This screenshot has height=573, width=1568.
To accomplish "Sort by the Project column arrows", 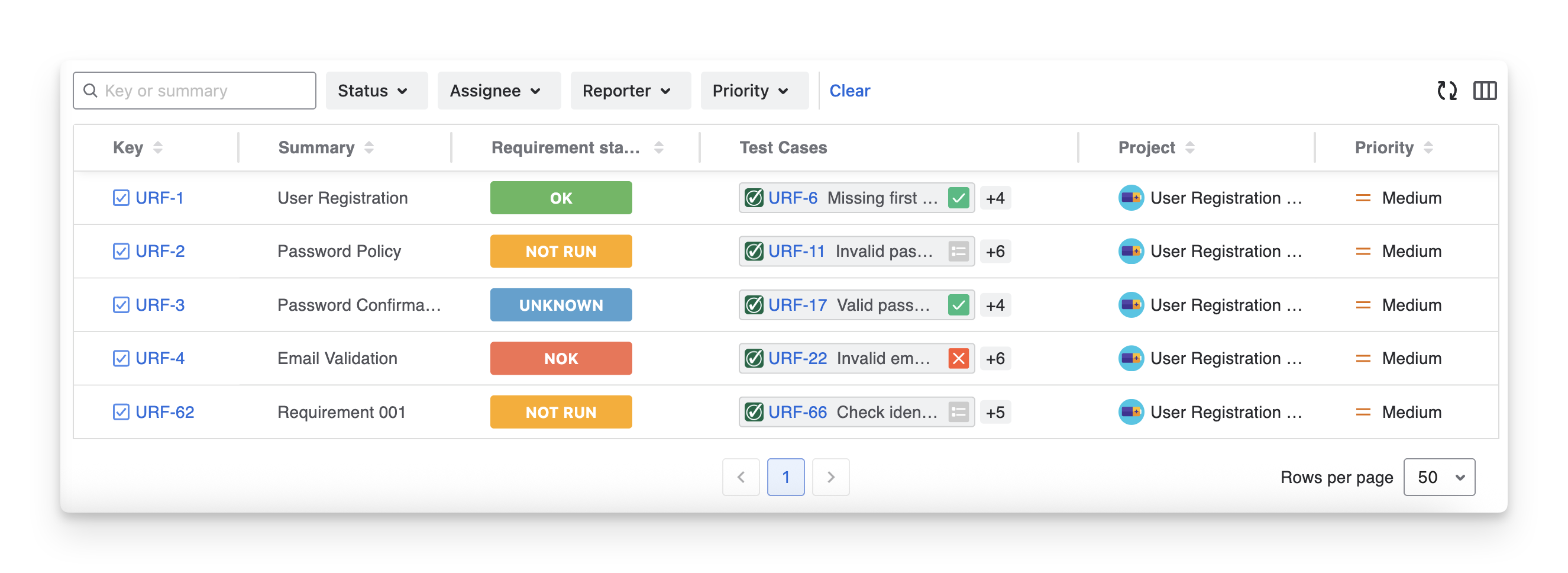I will (x=1189, y=147).
